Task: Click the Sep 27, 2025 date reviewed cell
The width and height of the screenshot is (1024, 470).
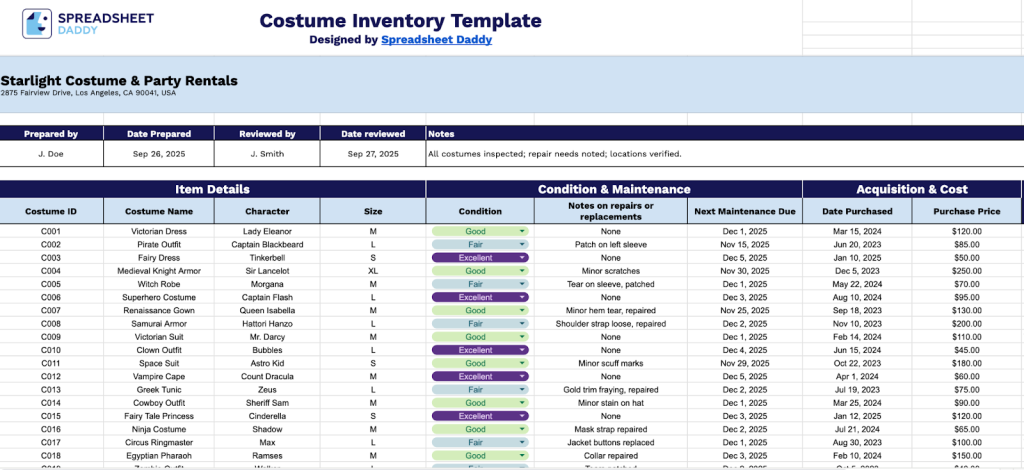Action: click(x=372, y=154)
